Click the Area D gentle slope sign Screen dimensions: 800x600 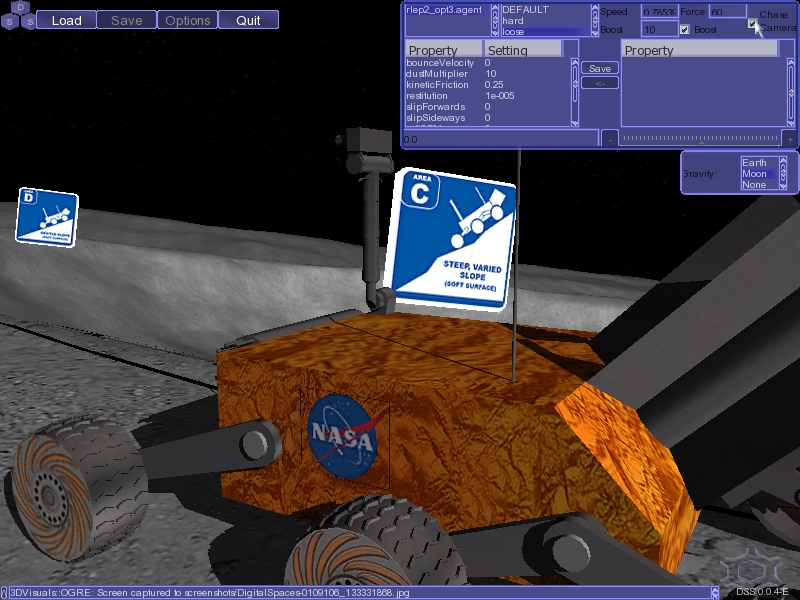point(47,217)
